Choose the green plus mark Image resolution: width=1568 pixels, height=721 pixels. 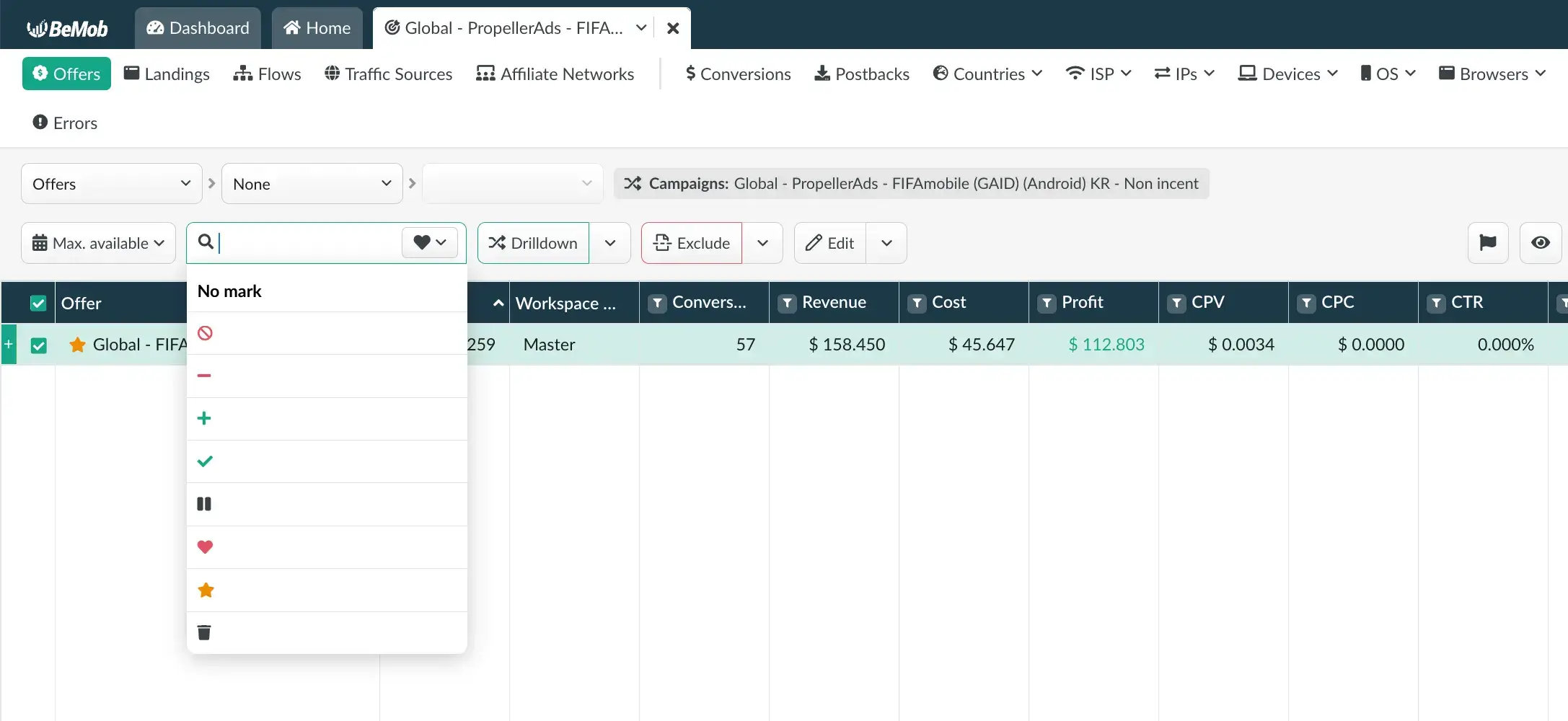(204, 418)
